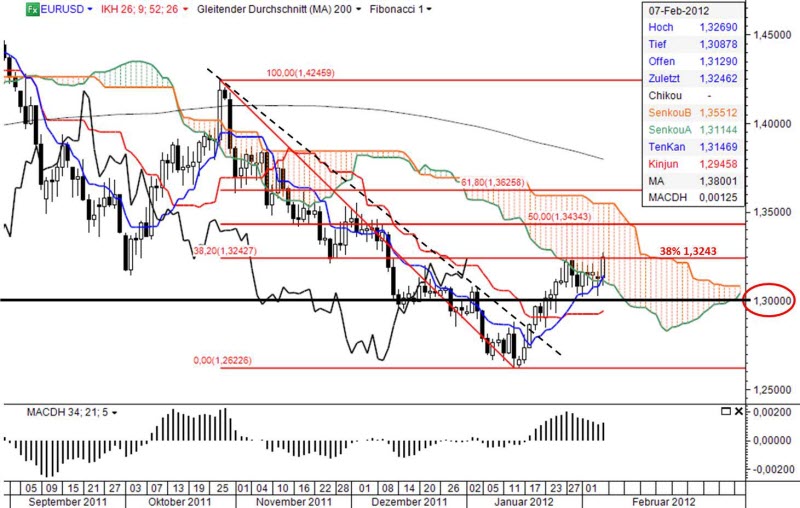
Task: Select November 2011 on the time axis
Action: tap(294, 501)
